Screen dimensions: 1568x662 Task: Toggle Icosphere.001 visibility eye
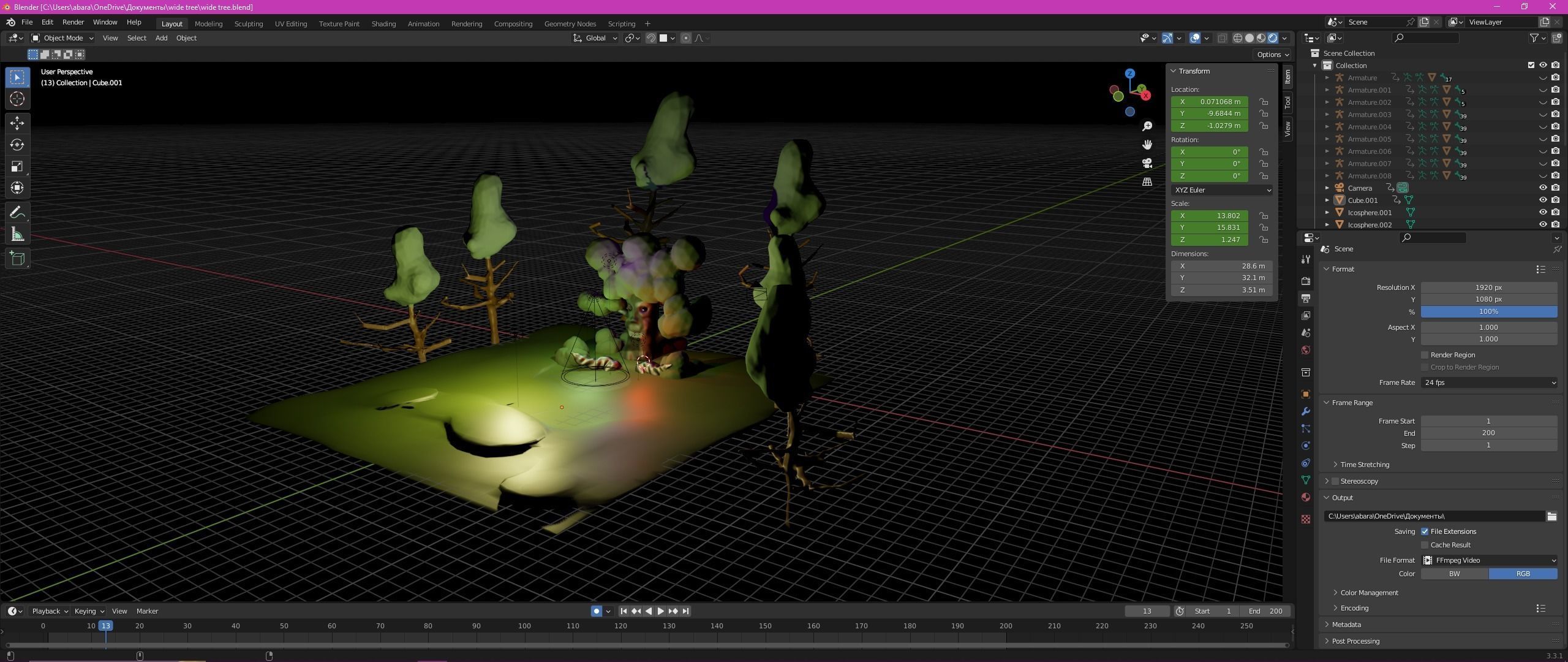click(1543, 213)
